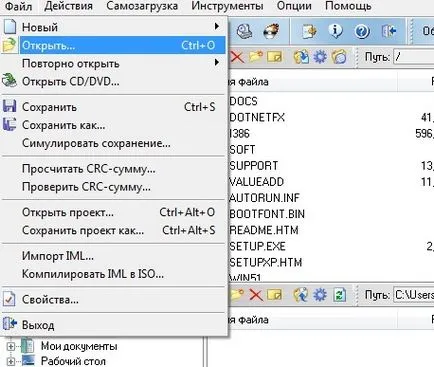Open the Файл menu
This screenshot has width=434, height=367.
19,6
